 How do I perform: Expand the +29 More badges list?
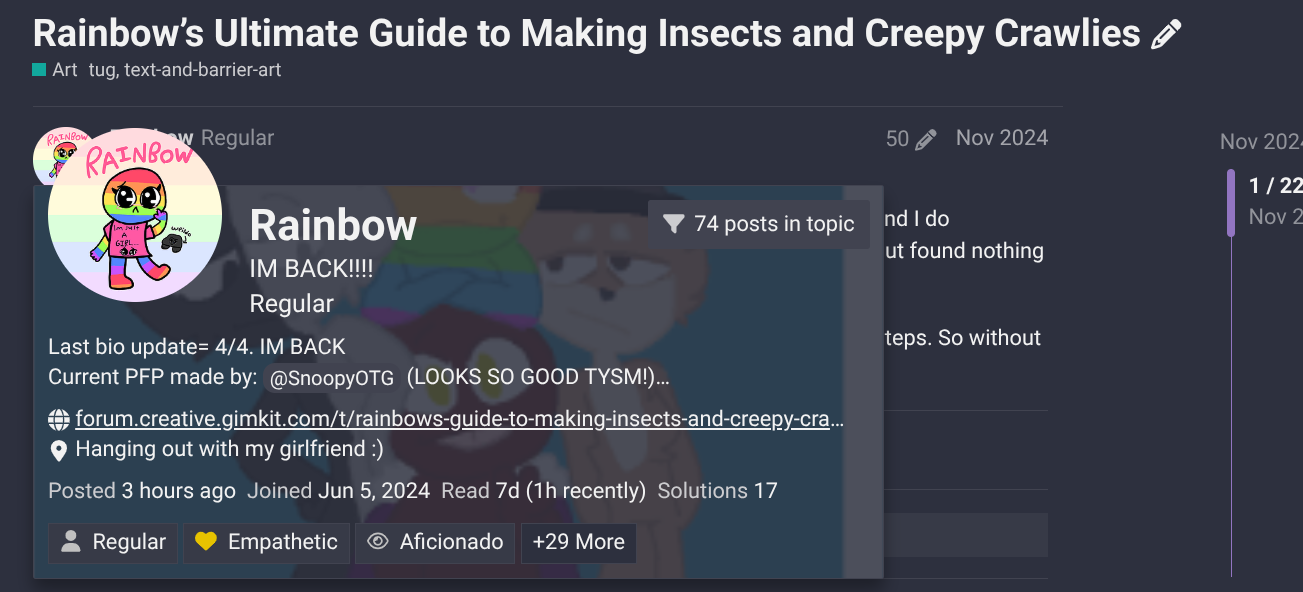coord(578,542)
